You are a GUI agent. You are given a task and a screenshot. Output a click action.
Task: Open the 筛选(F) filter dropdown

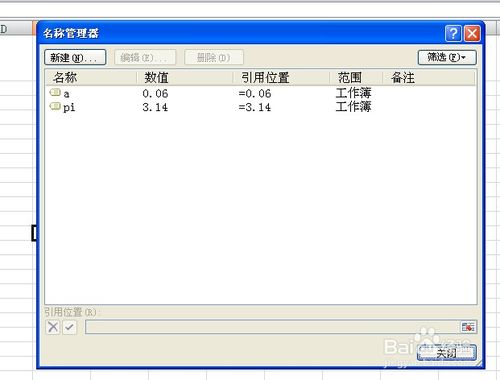pos(447,57)
